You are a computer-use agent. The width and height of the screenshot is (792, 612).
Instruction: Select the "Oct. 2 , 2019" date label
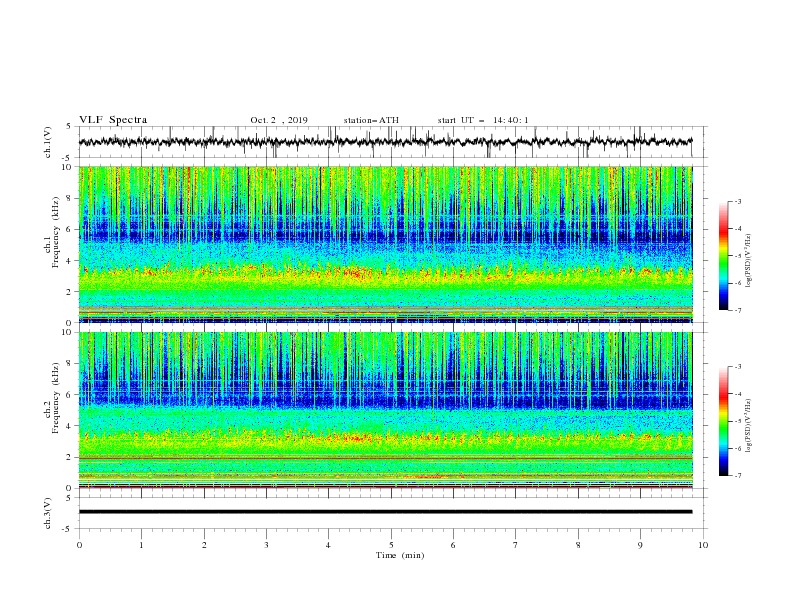pos(279,120)
